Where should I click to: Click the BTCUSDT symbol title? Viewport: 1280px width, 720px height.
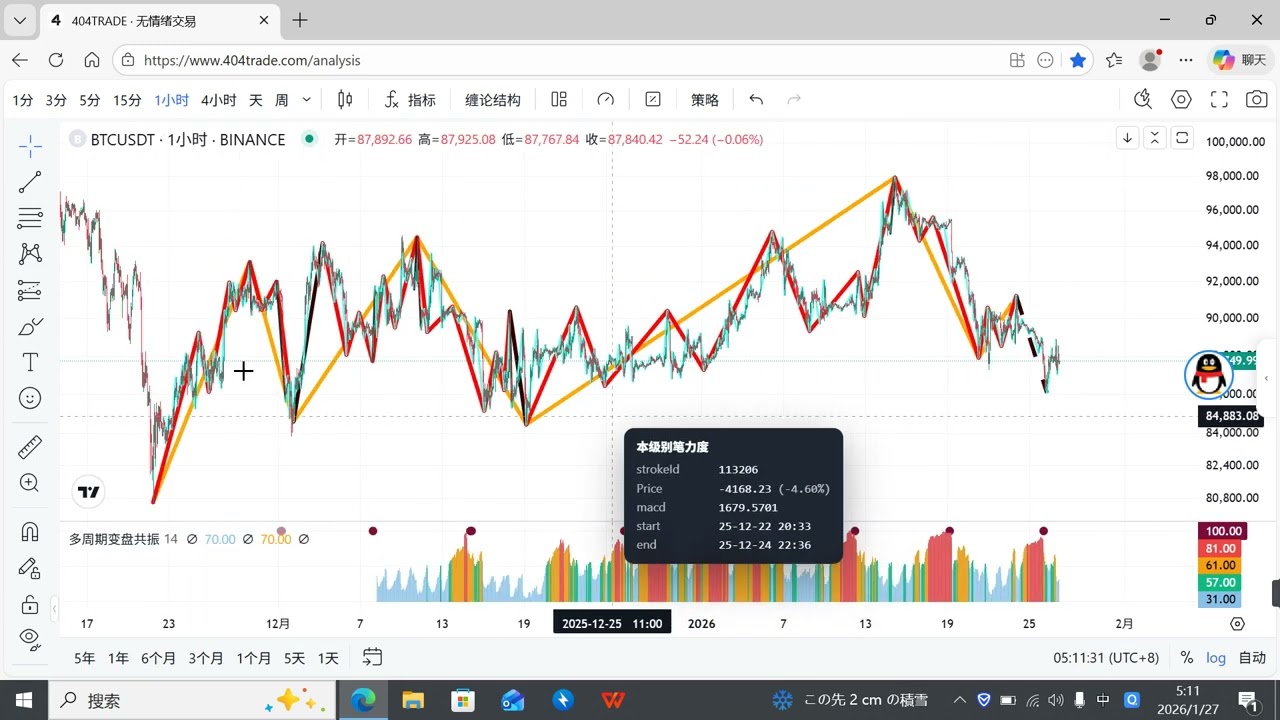[x=188, y=139]
